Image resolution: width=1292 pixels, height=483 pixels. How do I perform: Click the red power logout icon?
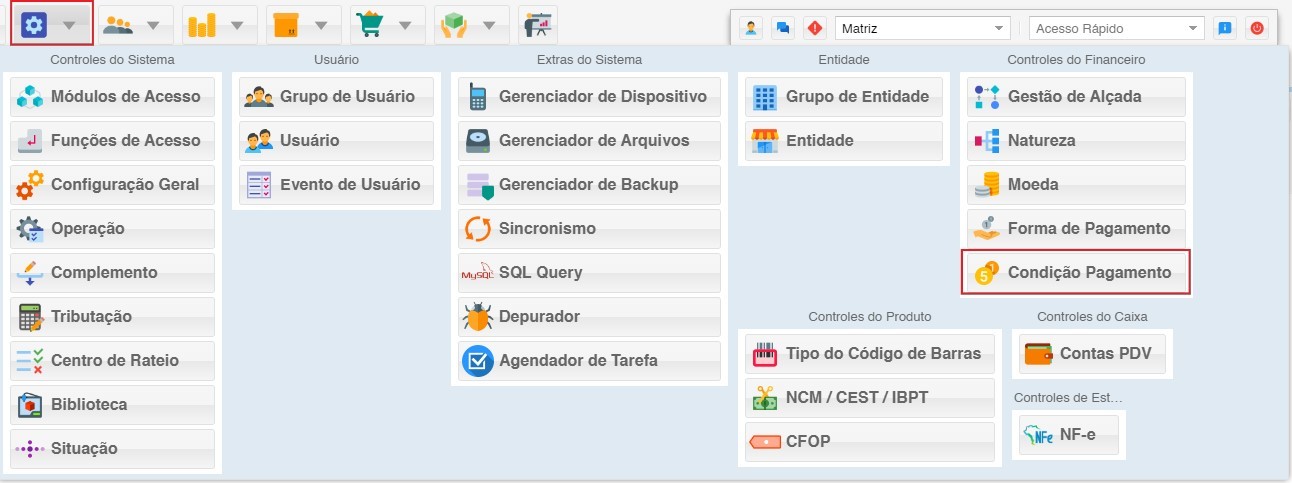[x=1256, y=28]
